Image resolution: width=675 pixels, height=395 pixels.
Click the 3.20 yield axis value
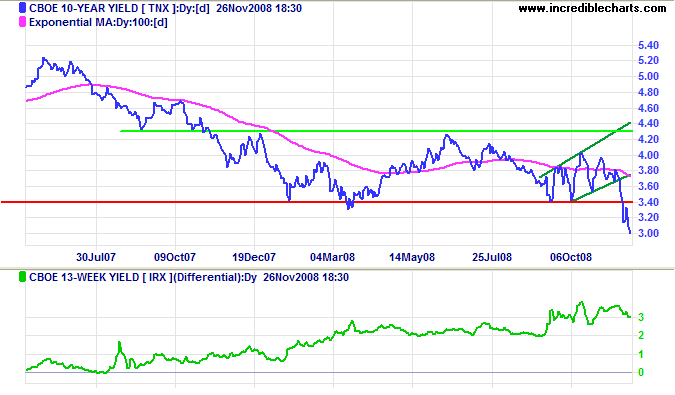[x=648, y=218]
